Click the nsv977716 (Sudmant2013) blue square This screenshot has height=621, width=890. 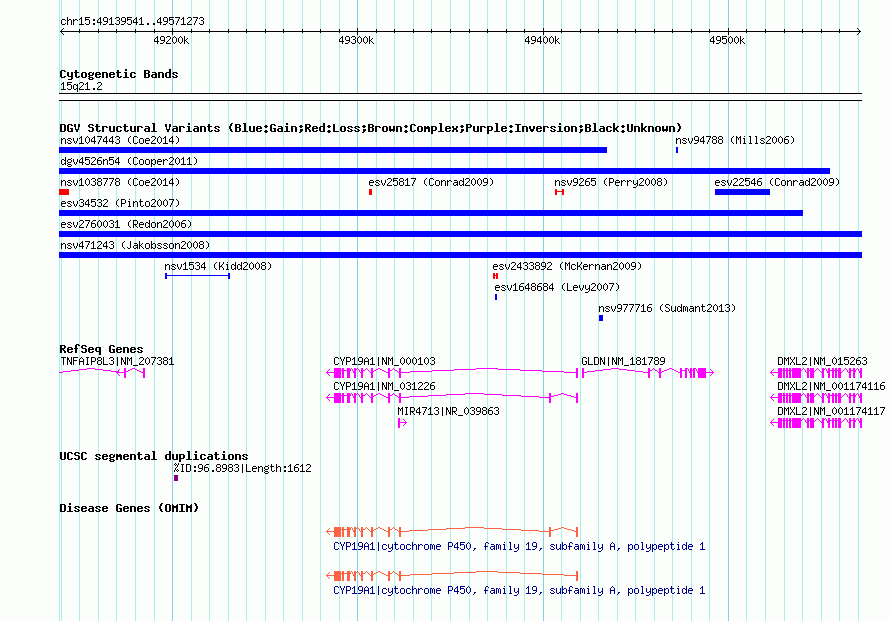point(601,318)
